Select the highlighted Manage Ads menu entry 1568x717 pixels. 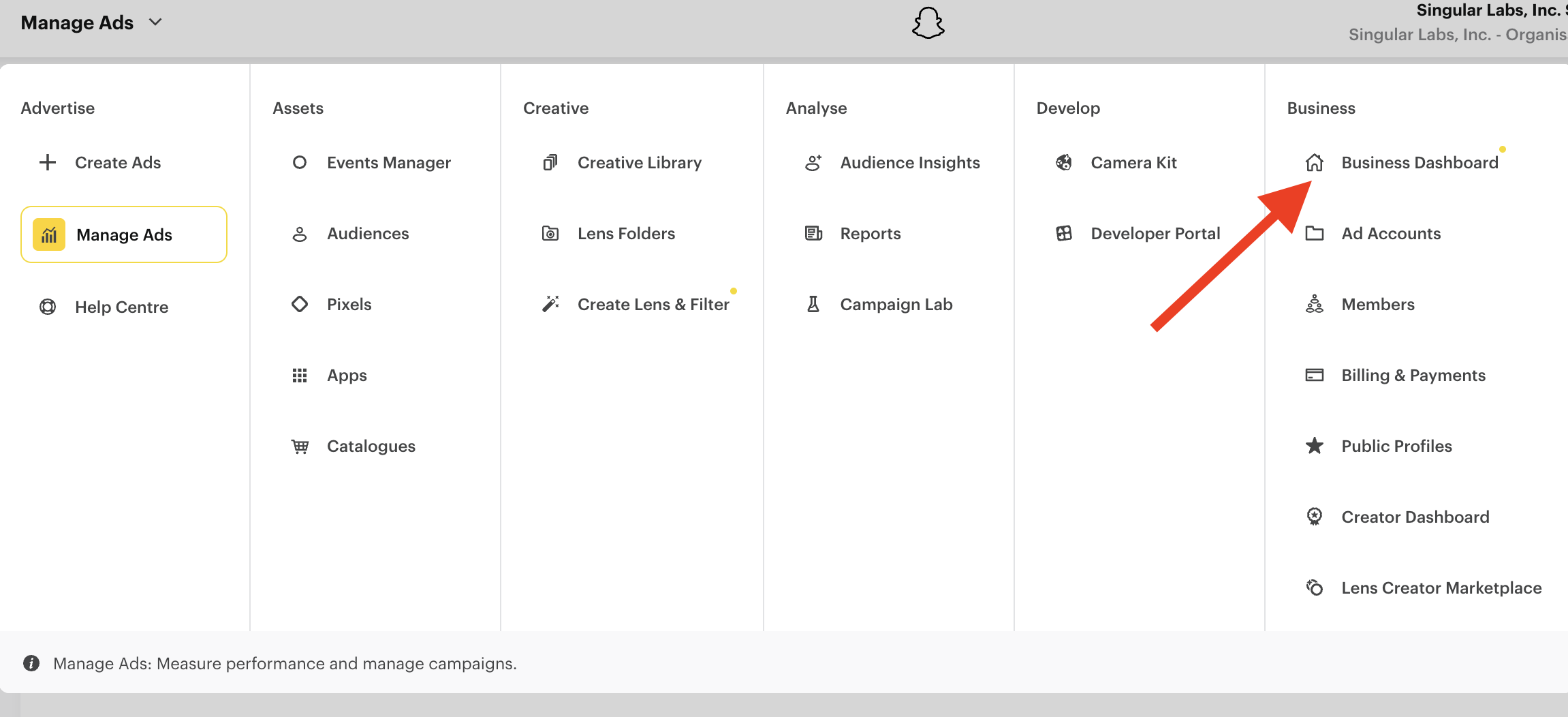click(x=124, y=234)
